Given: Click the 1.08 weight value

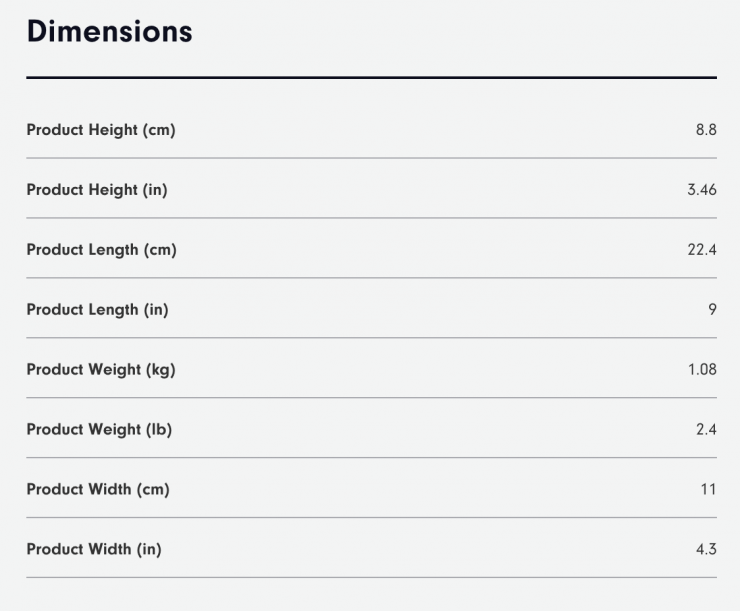Looking at the screenshot, I should click(x=702, y=370).
